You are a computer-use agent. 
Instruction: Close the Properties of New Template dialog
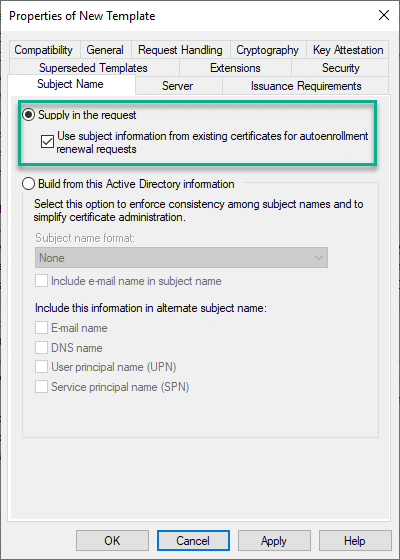coord(384,15)
